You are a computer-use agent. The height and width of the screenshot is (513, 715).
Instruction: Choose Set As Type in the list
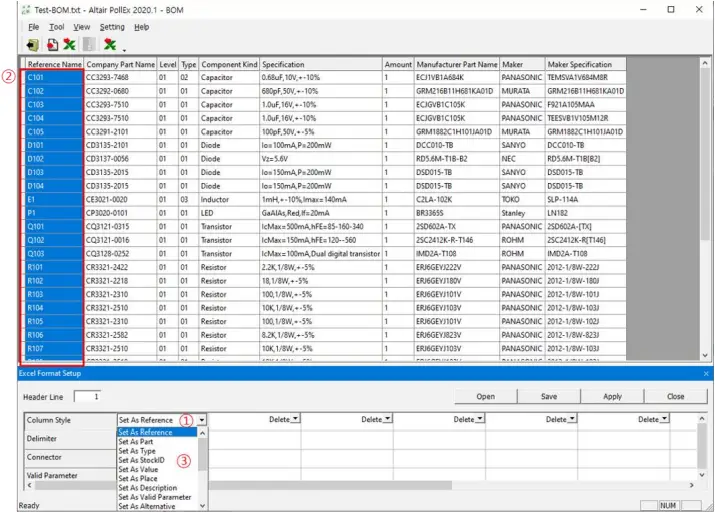[x=157, y=451]
